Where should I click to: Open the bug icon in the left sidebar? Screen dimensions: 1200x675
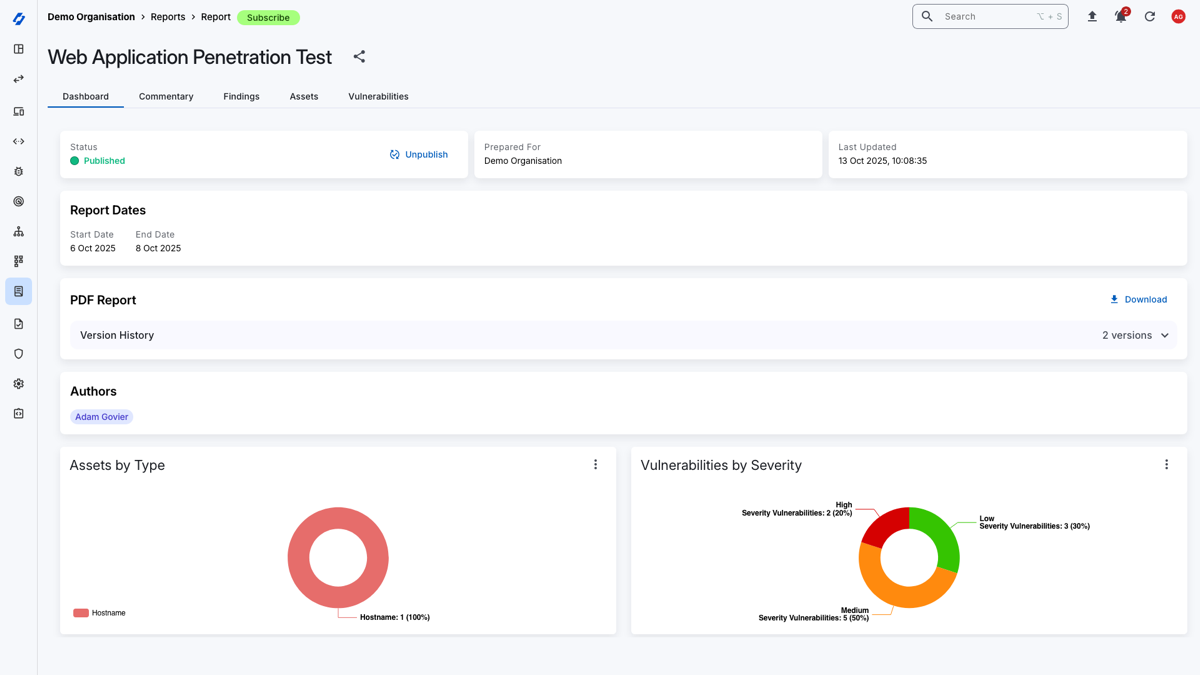coord(19,172)
